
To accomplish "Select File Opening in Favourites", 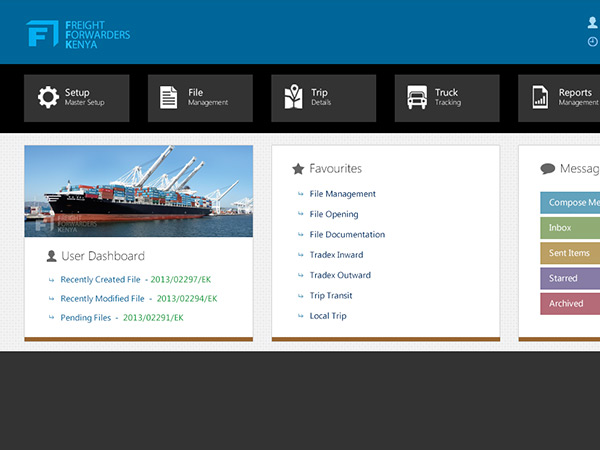I will coord(334,214).
